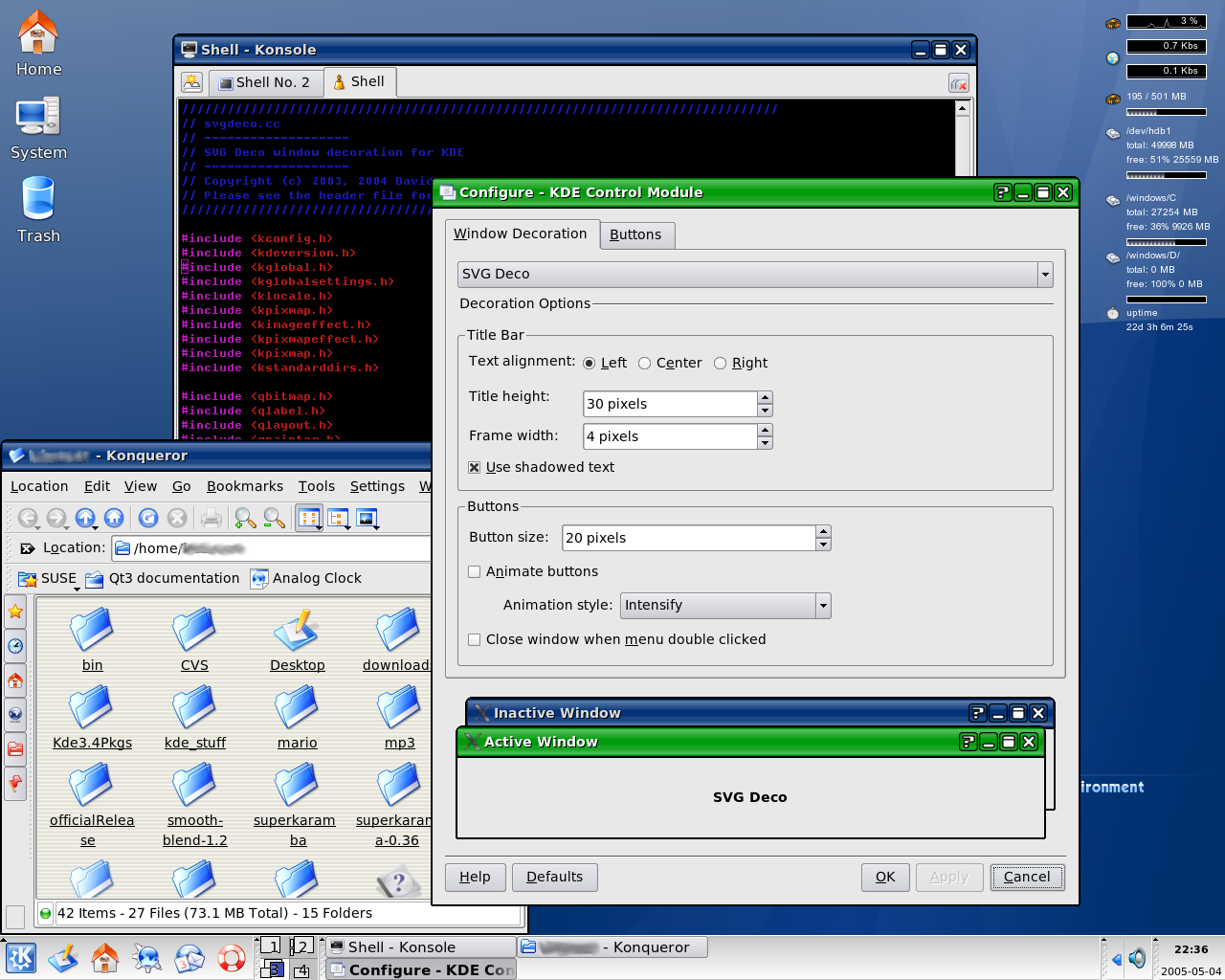
Task: Click the Print icon in Konqueror toolbar
Action: [212, 518]
